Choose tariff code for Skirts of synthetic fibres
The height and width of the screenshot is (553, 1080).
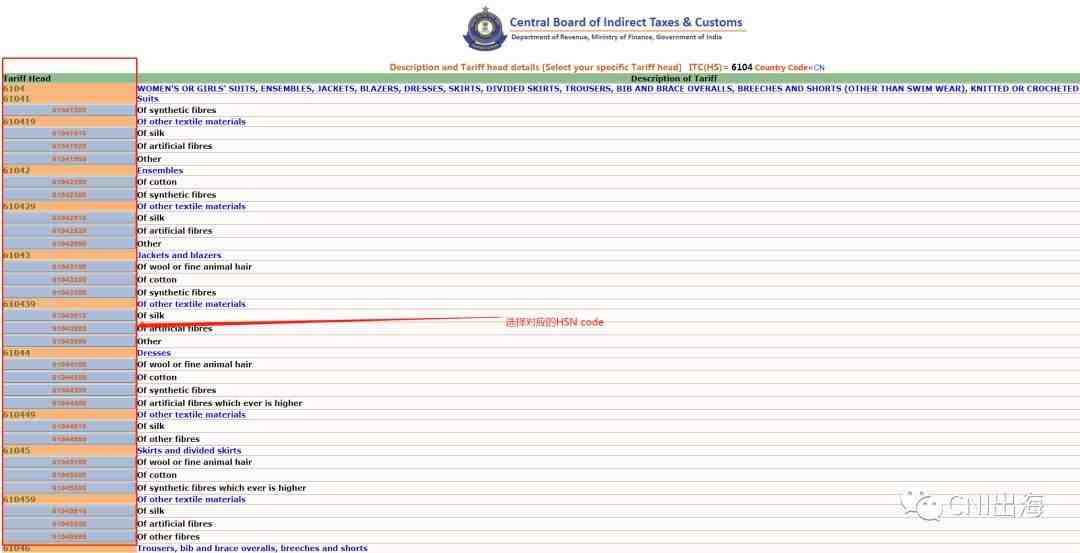click(69, 488)
